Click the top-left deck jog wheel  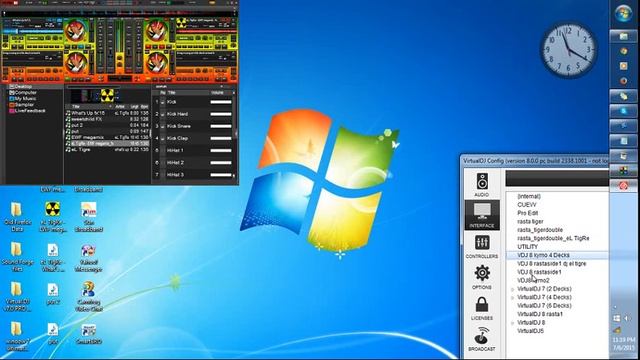pos(76,31)
